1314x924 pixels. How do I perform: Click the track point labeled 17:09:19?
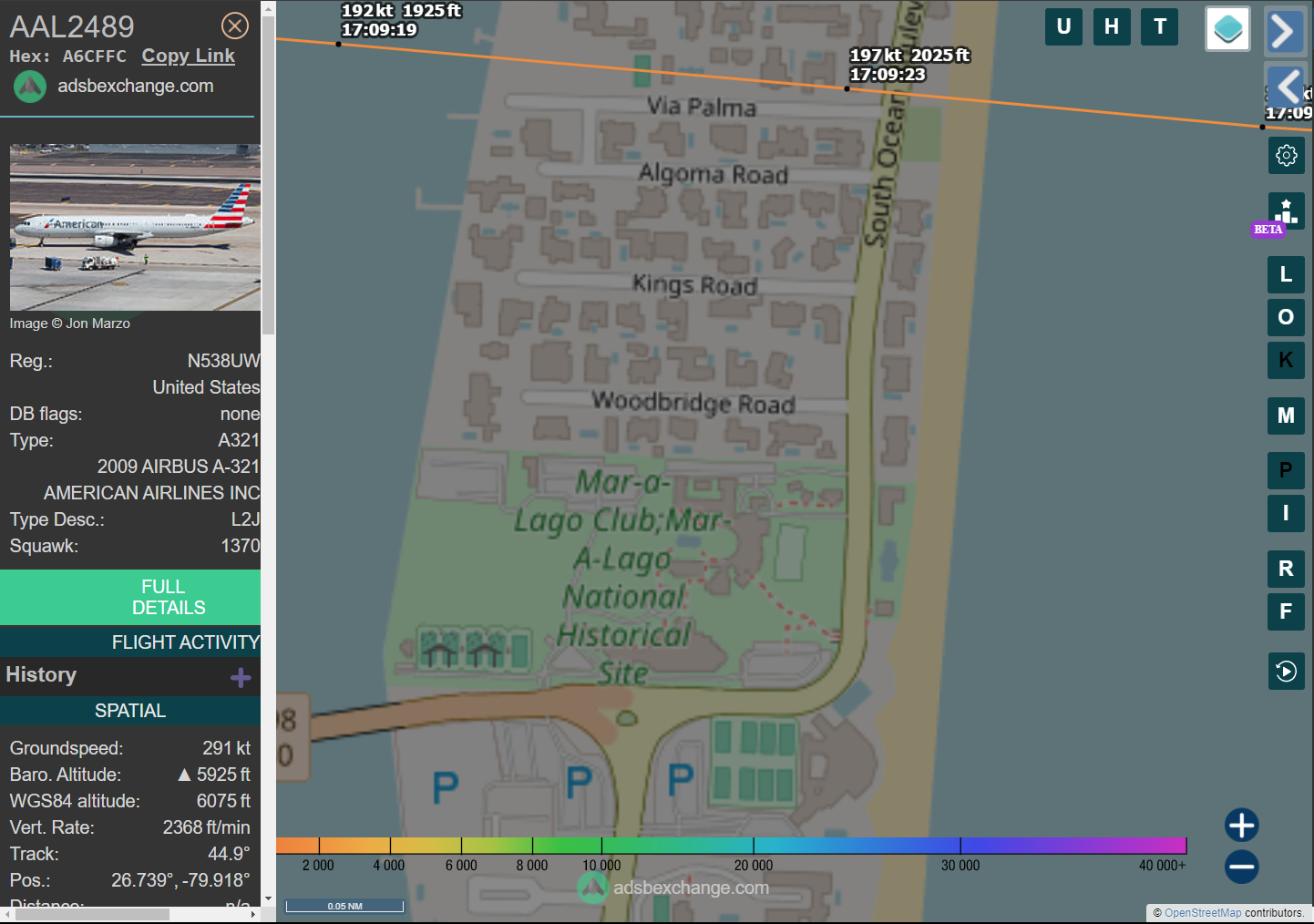pos(338,43)
